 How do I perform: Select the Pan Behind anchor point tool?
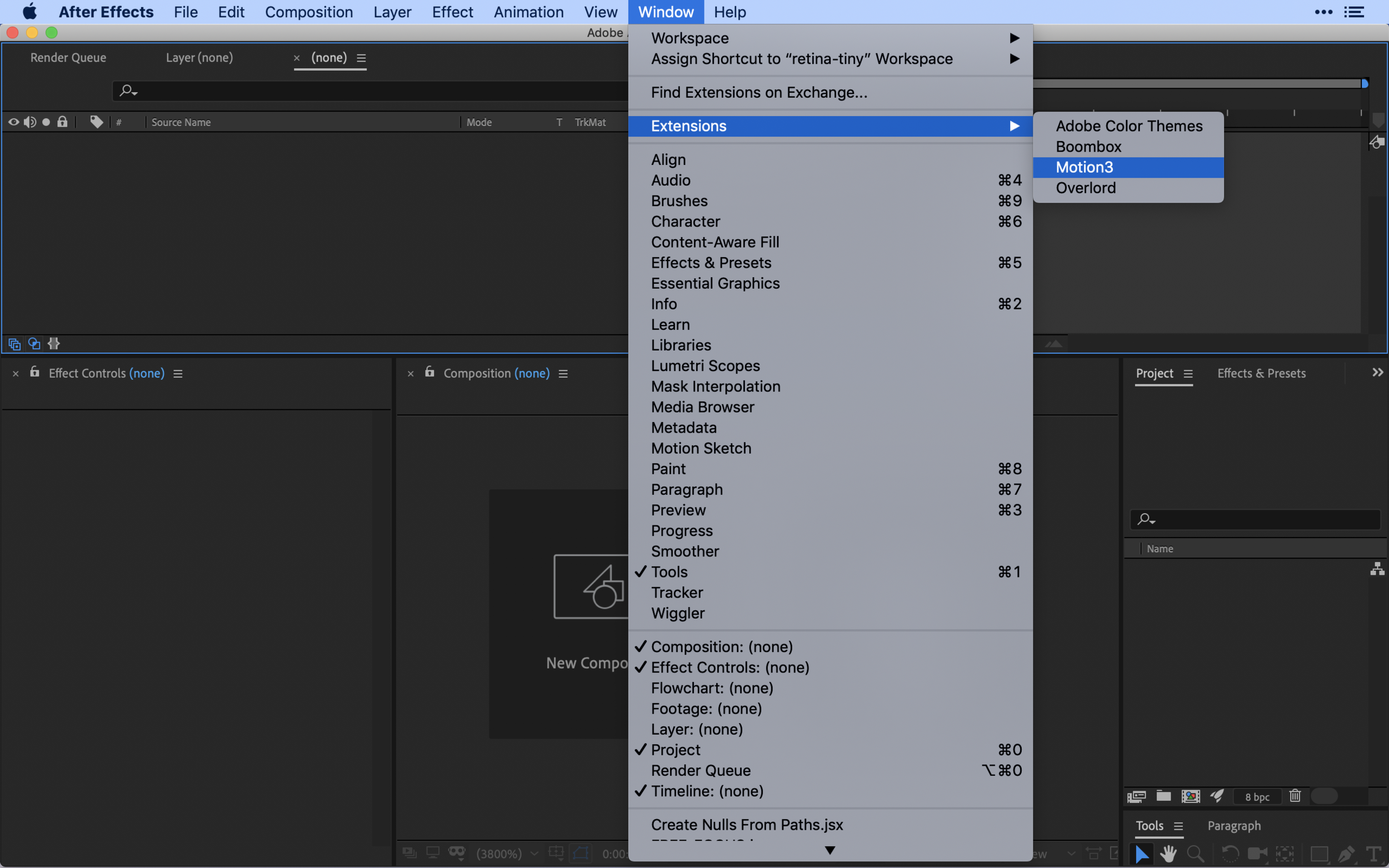[1285, 854]
